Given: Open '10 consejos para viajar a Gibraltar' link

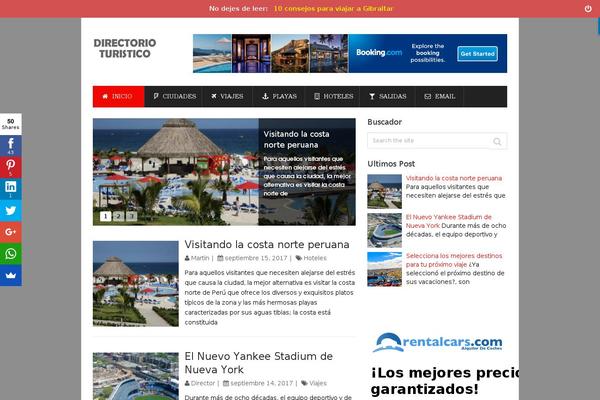Looking at the screenshot, I should click(x=333, y=8).
